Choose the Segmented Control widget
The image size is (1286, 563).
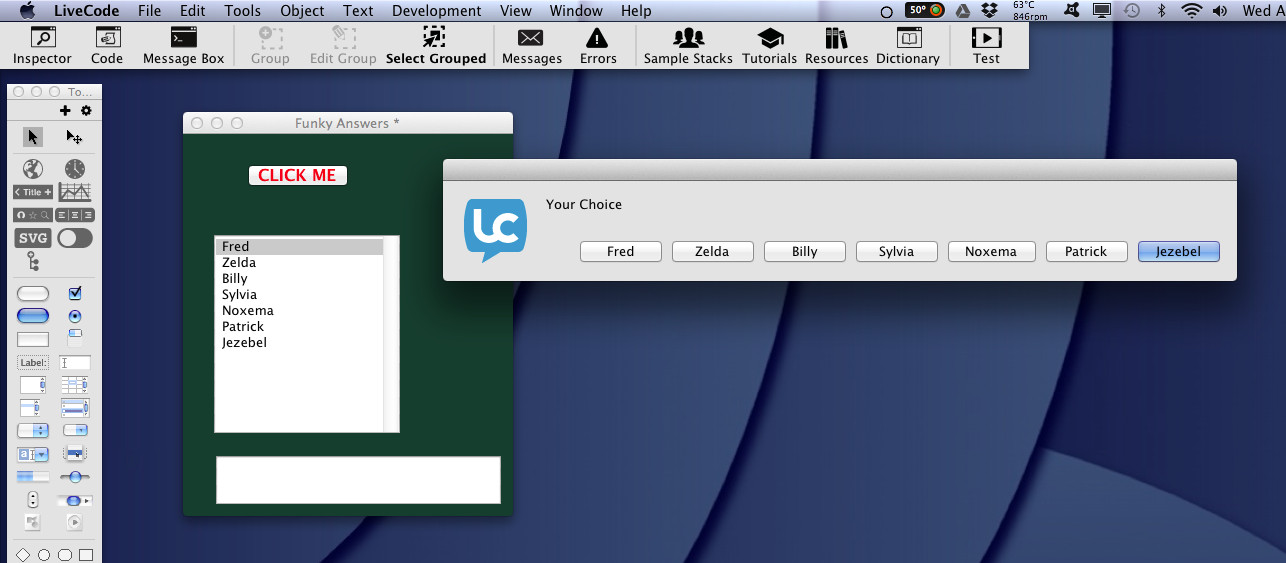75,215
